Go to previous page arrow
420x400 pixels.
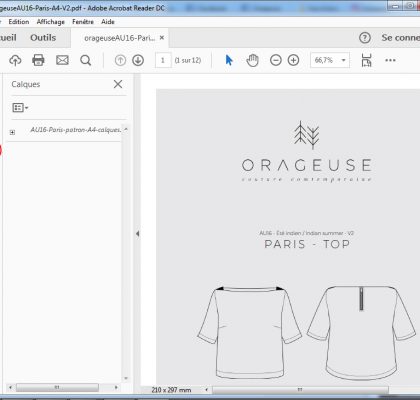point(120,60)
